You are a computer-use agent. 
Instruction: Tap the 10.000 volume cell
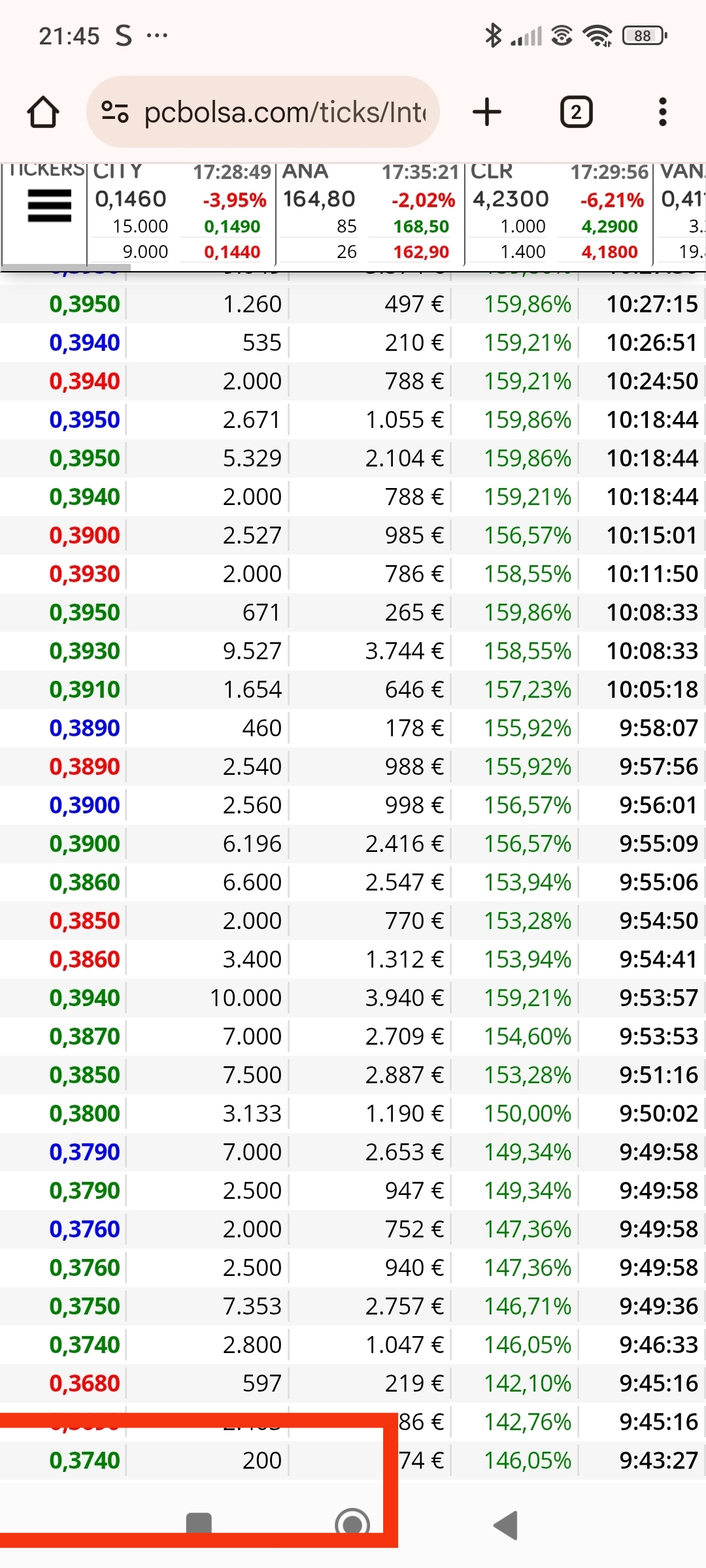point(245,998)
